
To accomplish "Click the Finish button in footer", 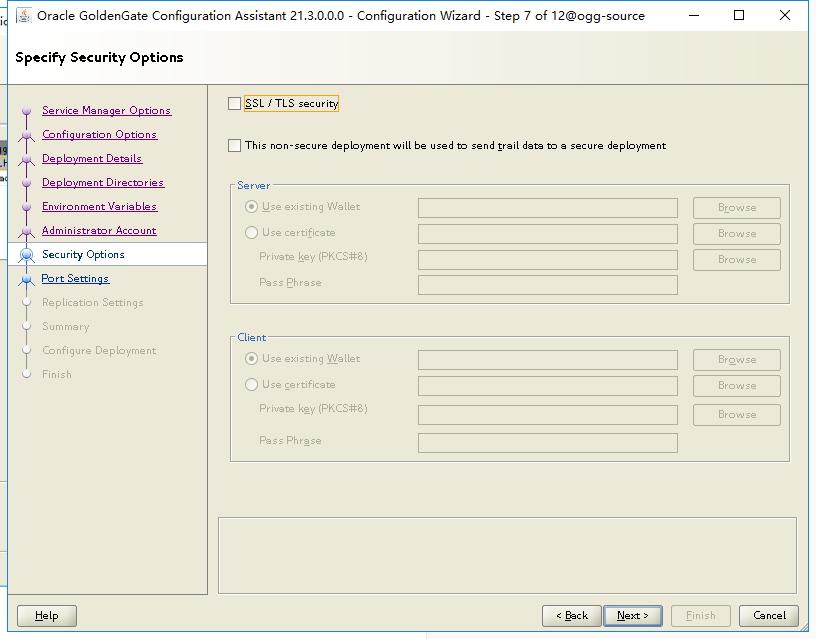I will coord(700,616).
